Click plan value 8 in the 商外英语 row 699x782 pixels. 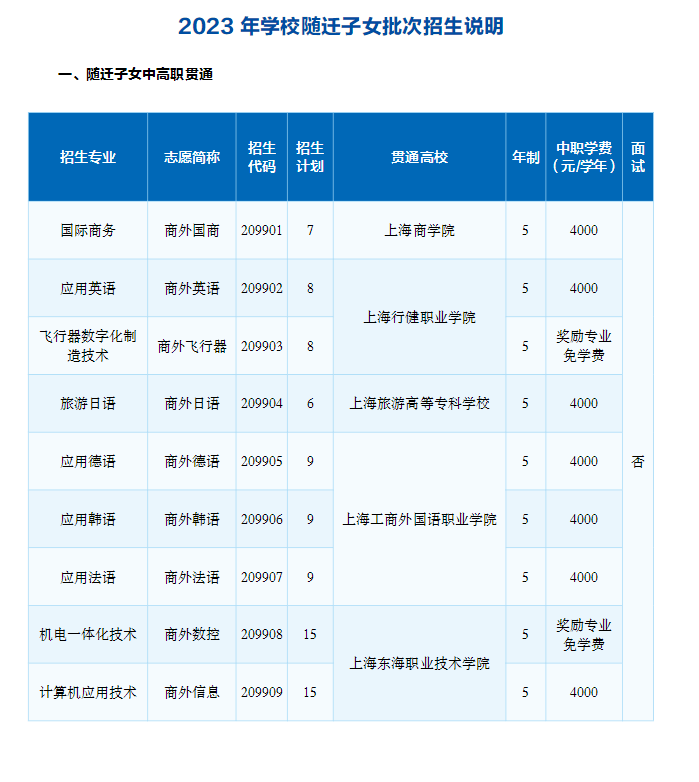[x=310, y=288]
